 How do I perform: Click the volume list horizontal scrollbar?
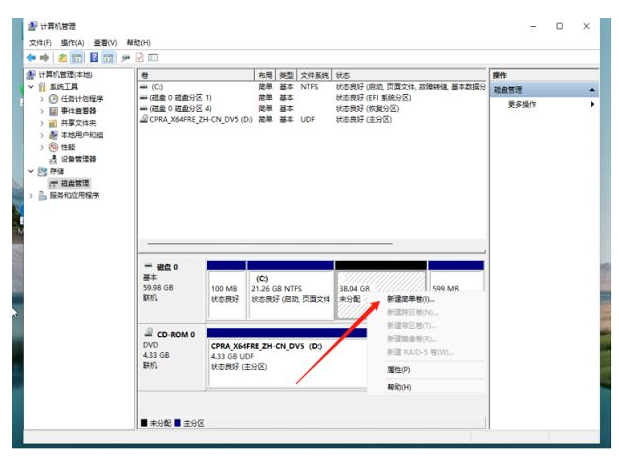click(x=270, y=243)
